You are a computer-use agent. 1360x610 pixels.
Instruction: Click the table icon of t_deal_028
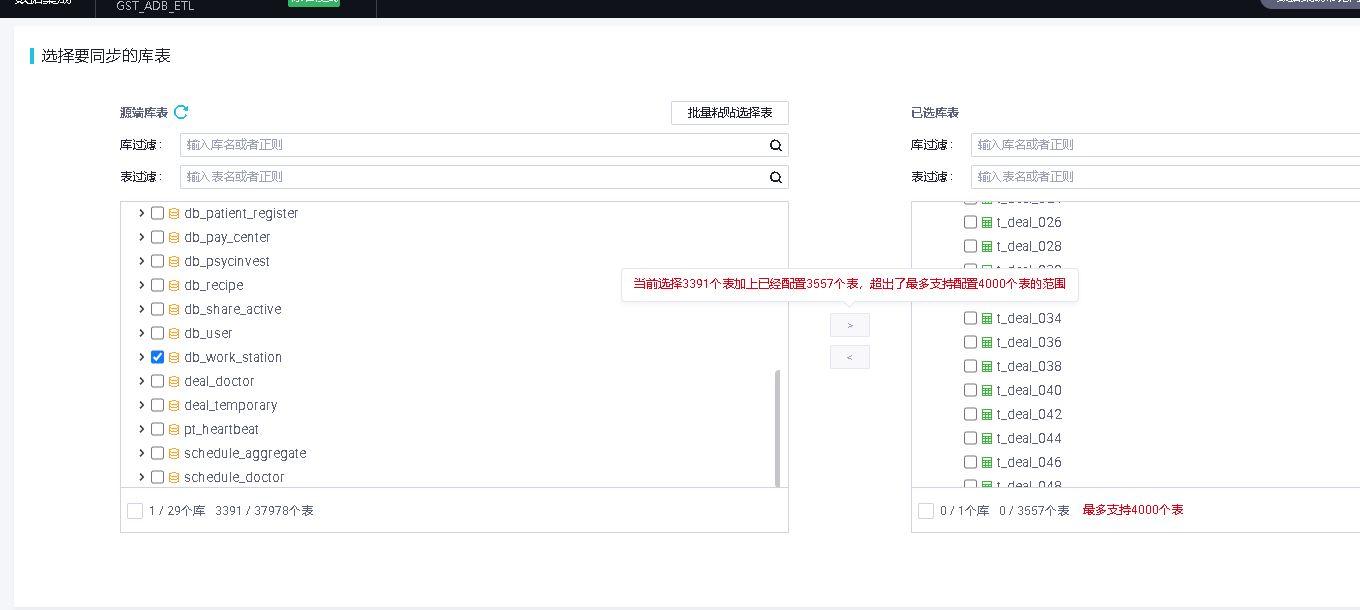(987, 246)
